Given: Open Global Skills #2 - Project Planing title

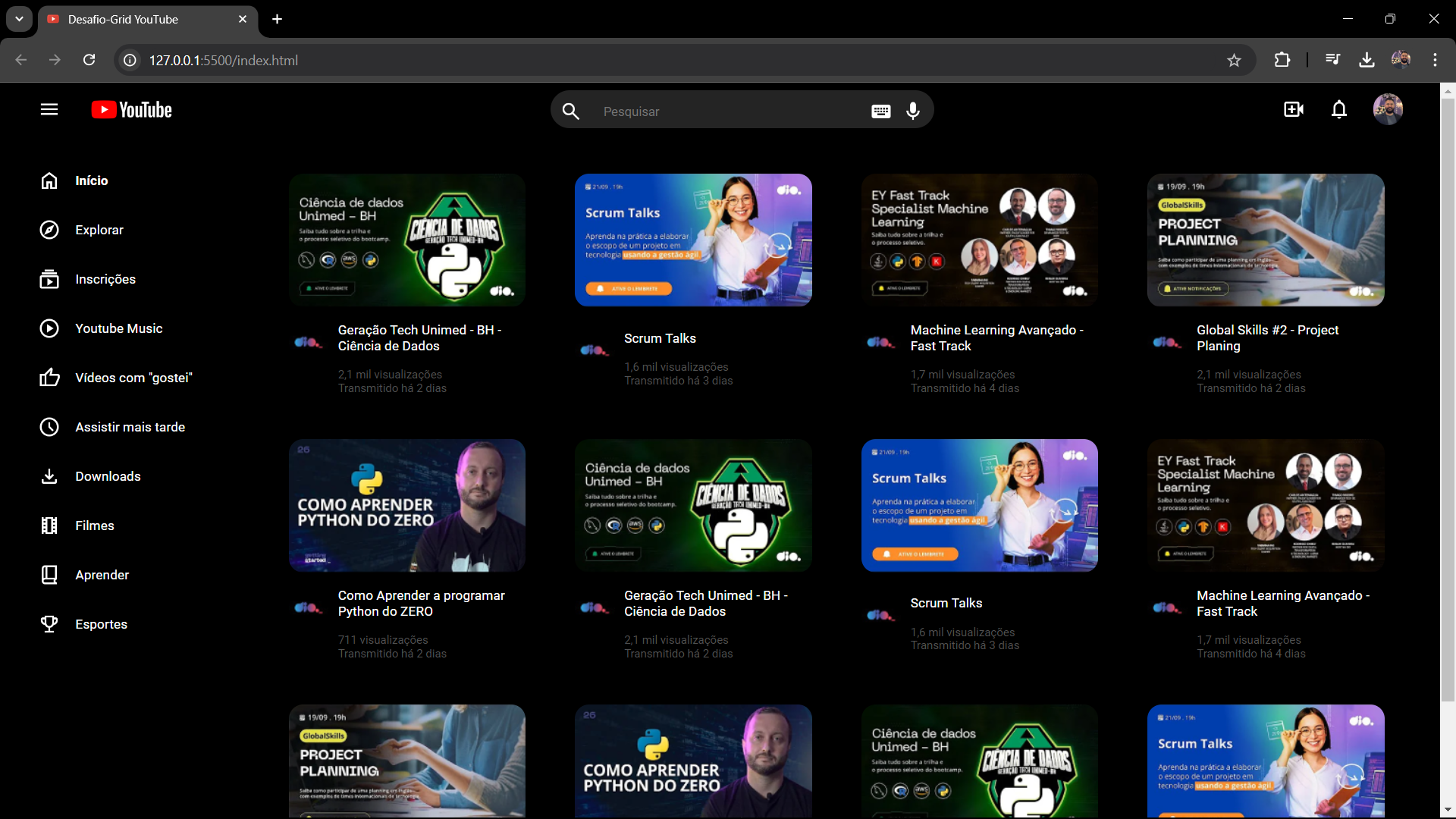Looking at the screenshot, I should 1267,337.
